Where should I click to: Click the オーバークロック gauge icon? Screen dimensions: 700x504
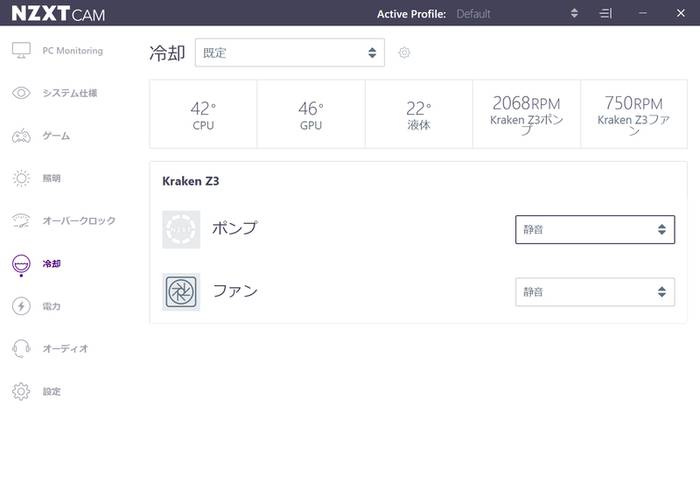(x=21, y=221)
